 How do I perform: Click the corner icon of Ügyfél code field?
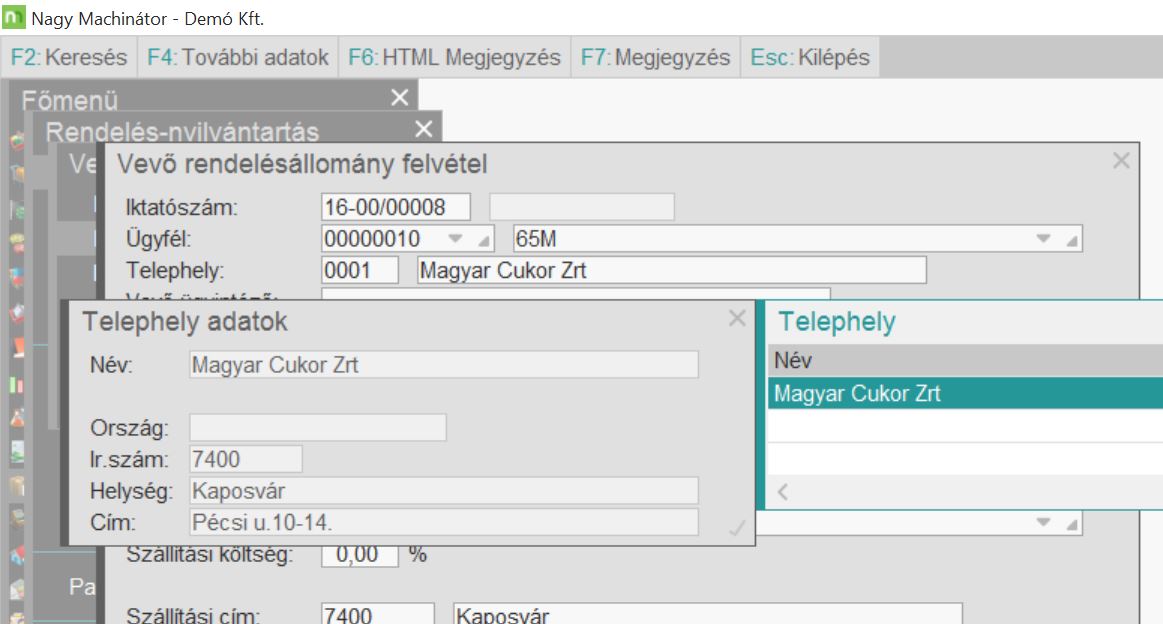click(x=484, y=241)
